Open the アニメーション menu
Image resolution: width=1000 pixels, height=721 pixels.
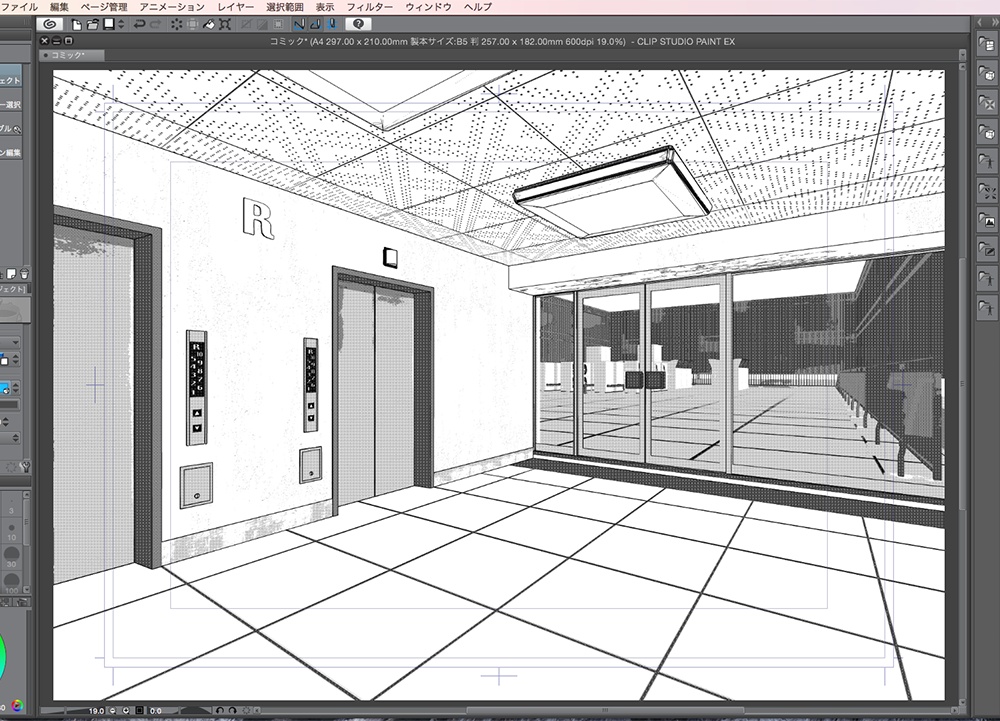coord(172,7)
